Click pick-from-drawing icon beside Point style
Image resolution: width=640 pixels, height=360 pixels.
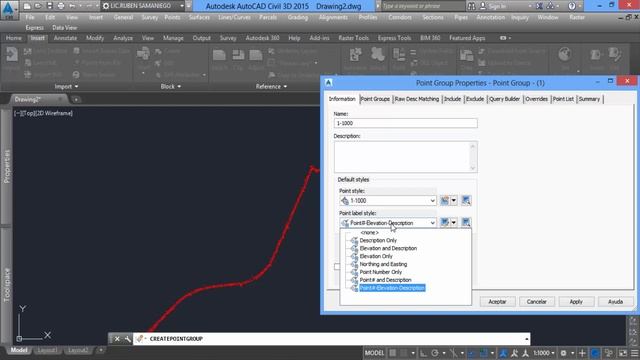[x=466, y=200]
